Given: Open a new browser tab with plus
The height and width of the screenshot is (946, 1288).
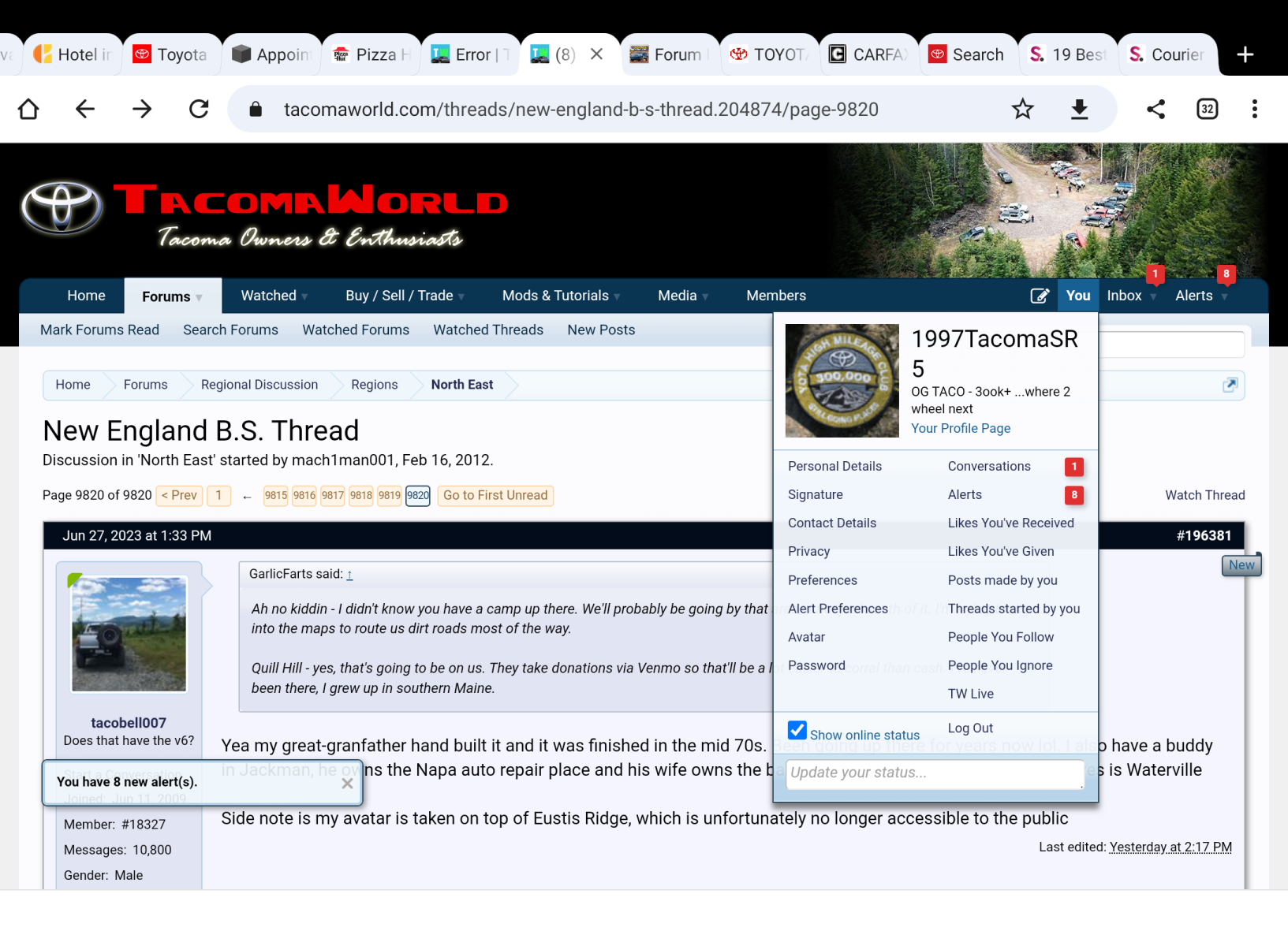Looking at the screenshot, I should click(1245, 54).
